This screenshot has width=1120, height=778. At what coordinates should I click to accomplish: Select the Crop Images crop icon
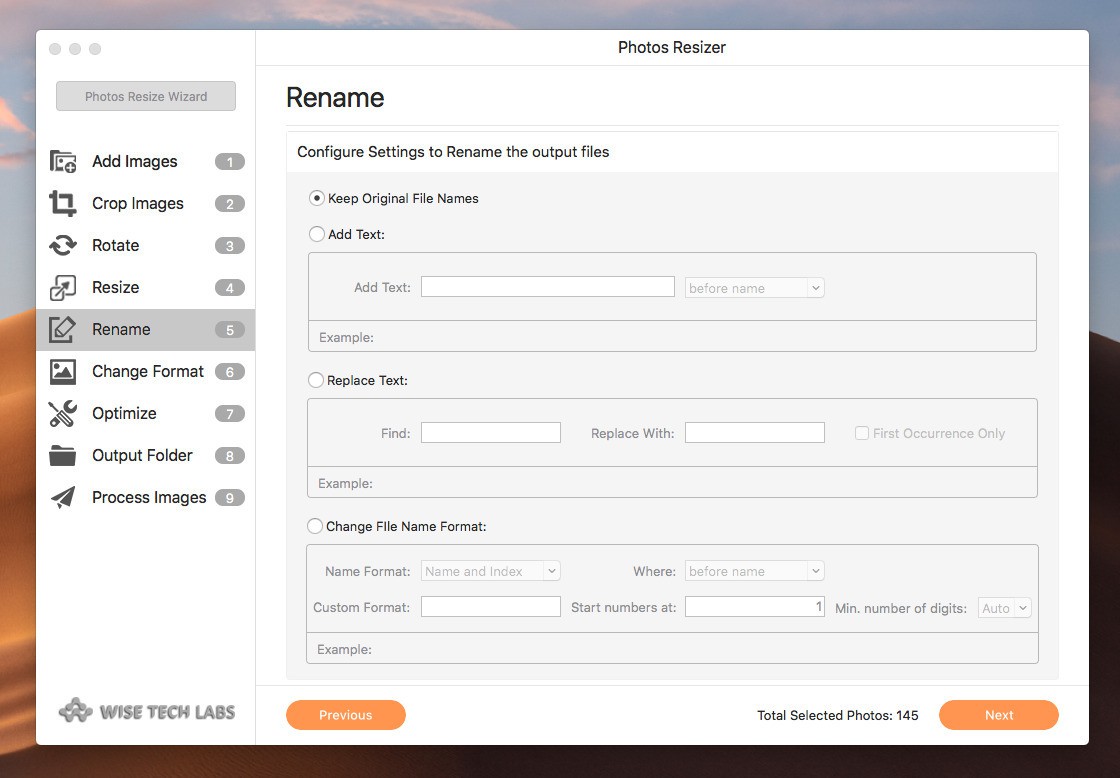[63, 204]
